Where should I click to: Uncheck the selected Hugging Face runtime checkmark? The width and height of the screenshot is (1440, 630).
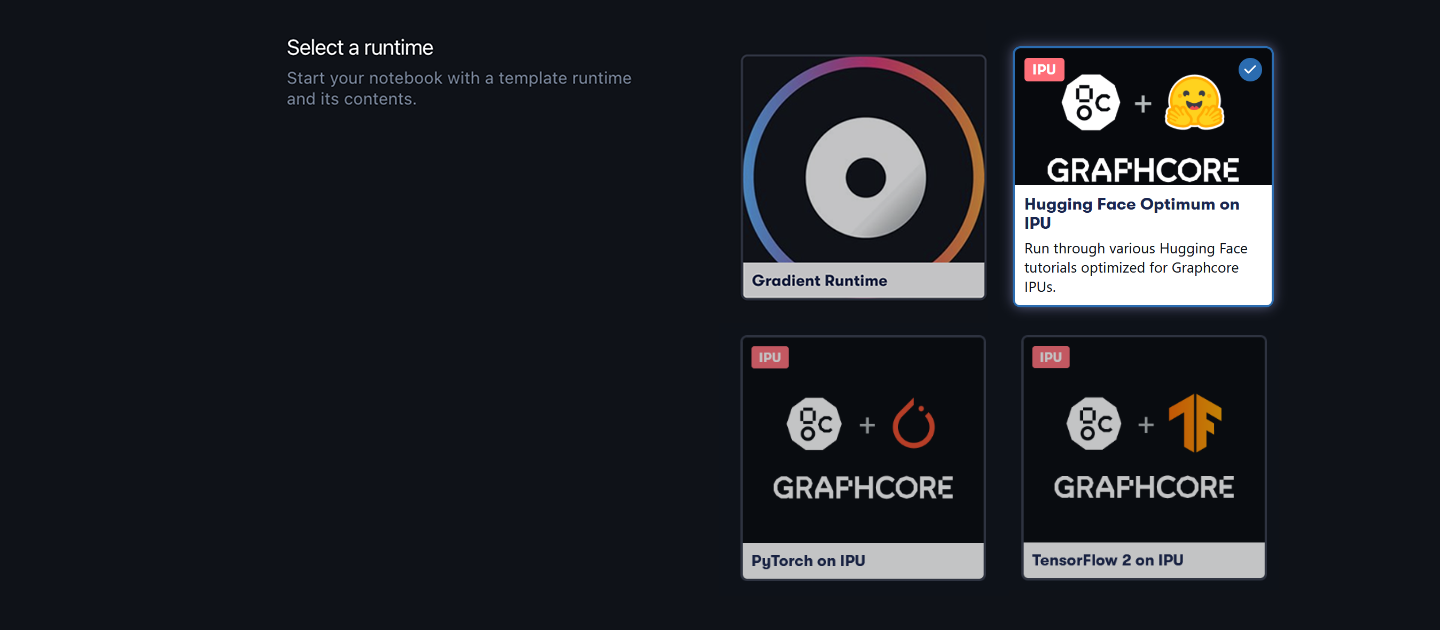[x=1250, y=69]
